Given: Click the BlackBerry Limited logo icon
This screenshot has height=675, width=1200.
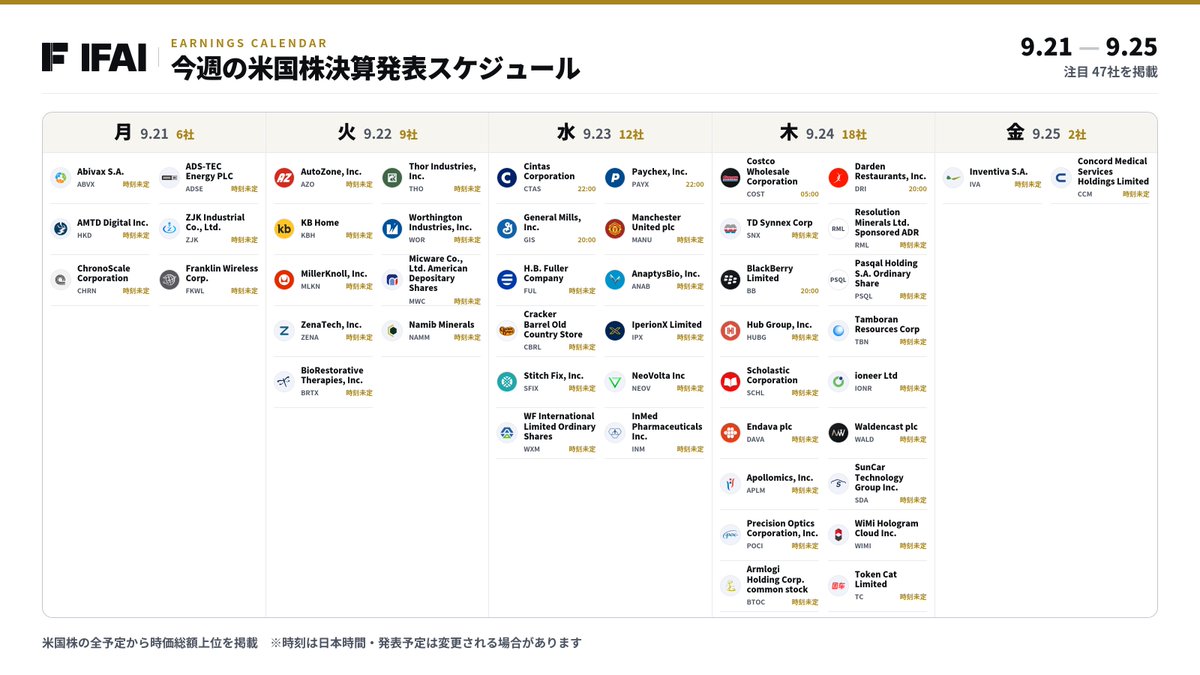Looking at the screenshot, I should click(x=730, y=279).
